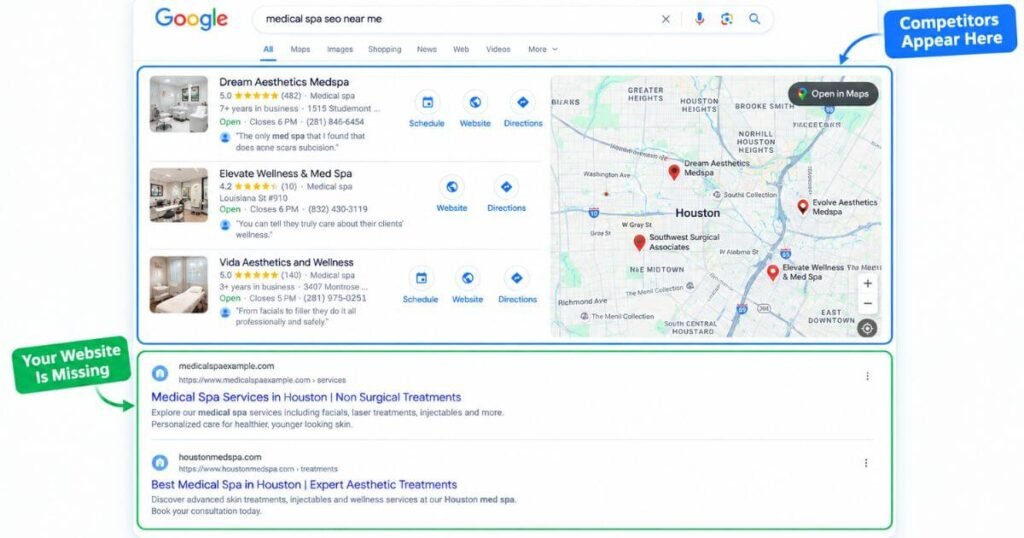Image resolution: width=1024 pixels, height=538 pixels.
Task: Click the Houston city label on map
Action: click(x=697, y=214)
